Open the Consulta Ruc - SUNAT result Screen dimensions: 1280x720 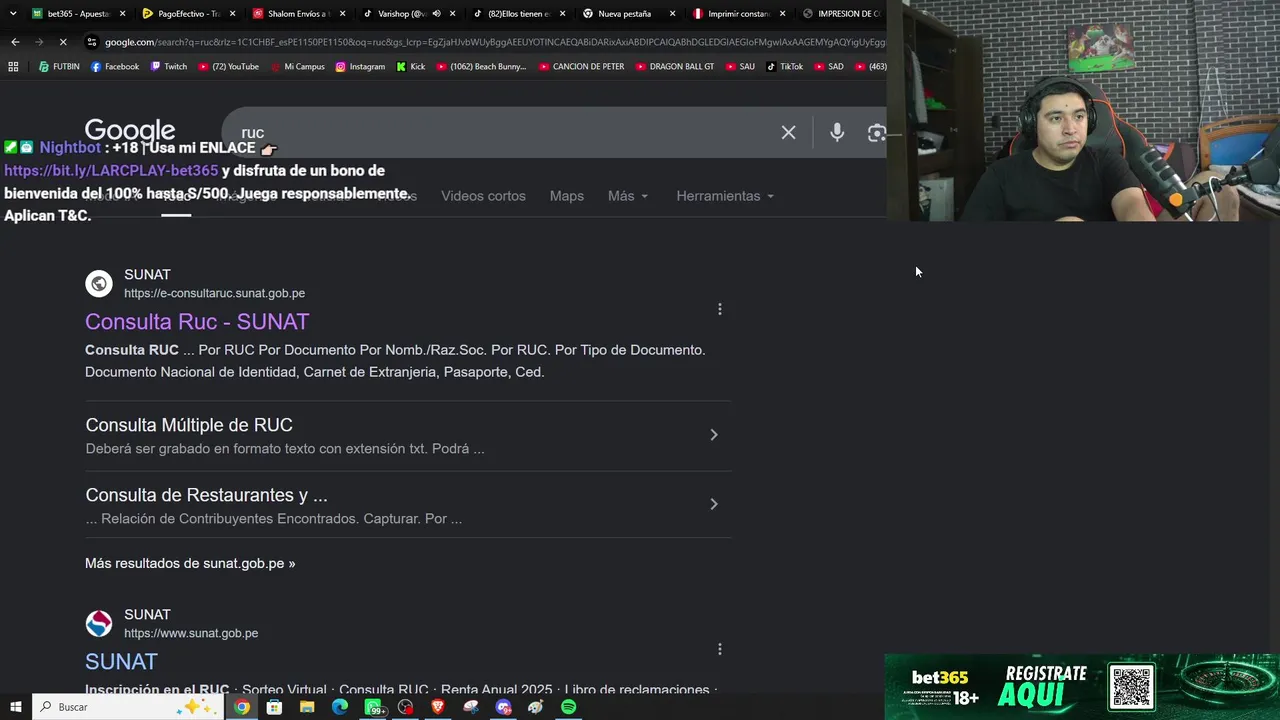pos(197,321)
